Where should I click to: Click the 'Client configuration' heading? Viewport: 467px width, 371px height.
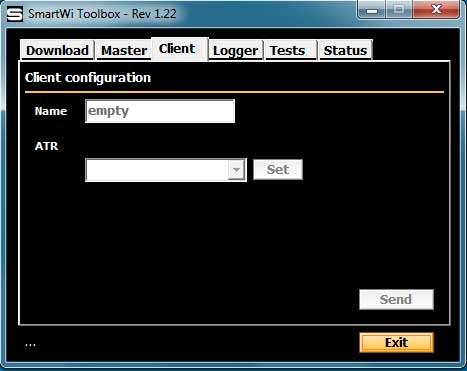(x=88, y=78)
